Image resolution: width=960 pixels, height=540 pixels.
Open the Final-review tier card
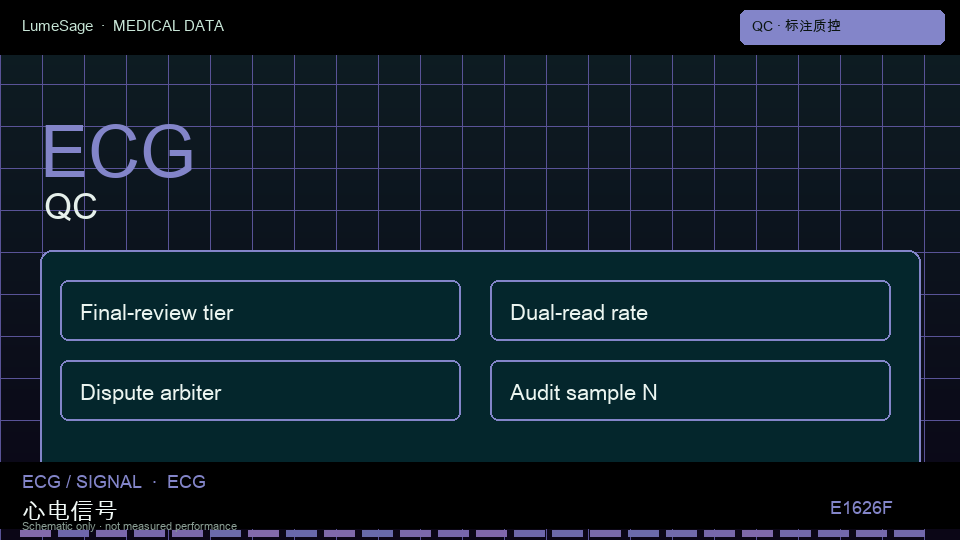point(260,310)
